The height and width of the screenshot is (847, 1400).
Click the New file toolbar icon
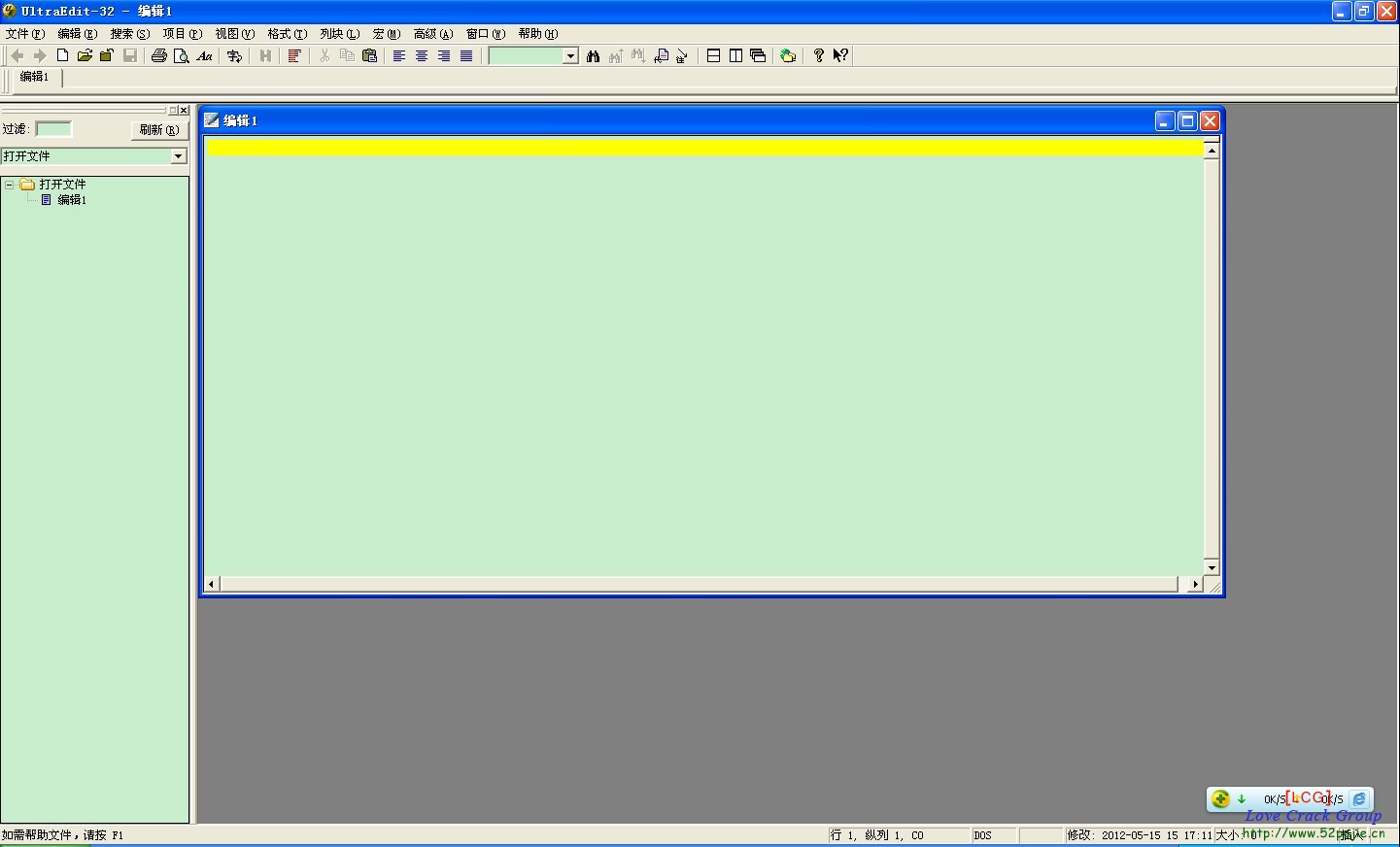pyautogui.click(x=62, y=56)
